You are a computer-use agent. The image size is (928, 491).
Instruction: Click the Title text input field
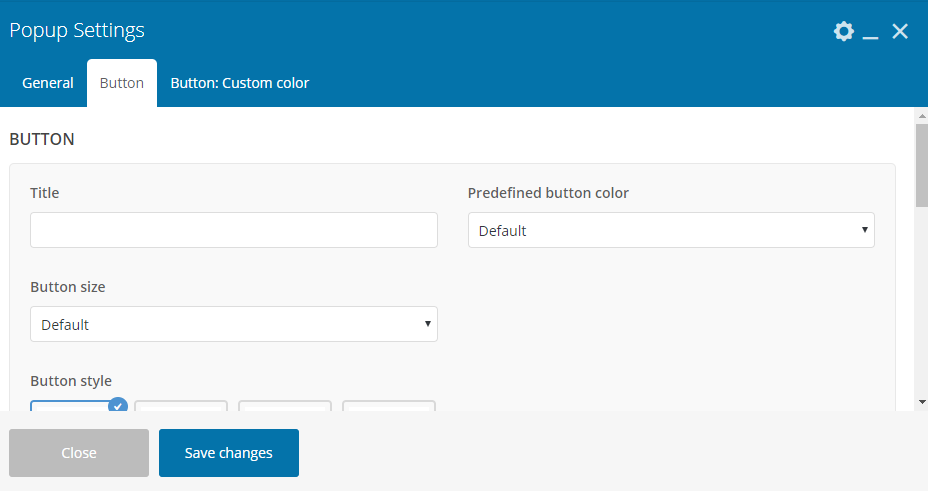point(234,230)
